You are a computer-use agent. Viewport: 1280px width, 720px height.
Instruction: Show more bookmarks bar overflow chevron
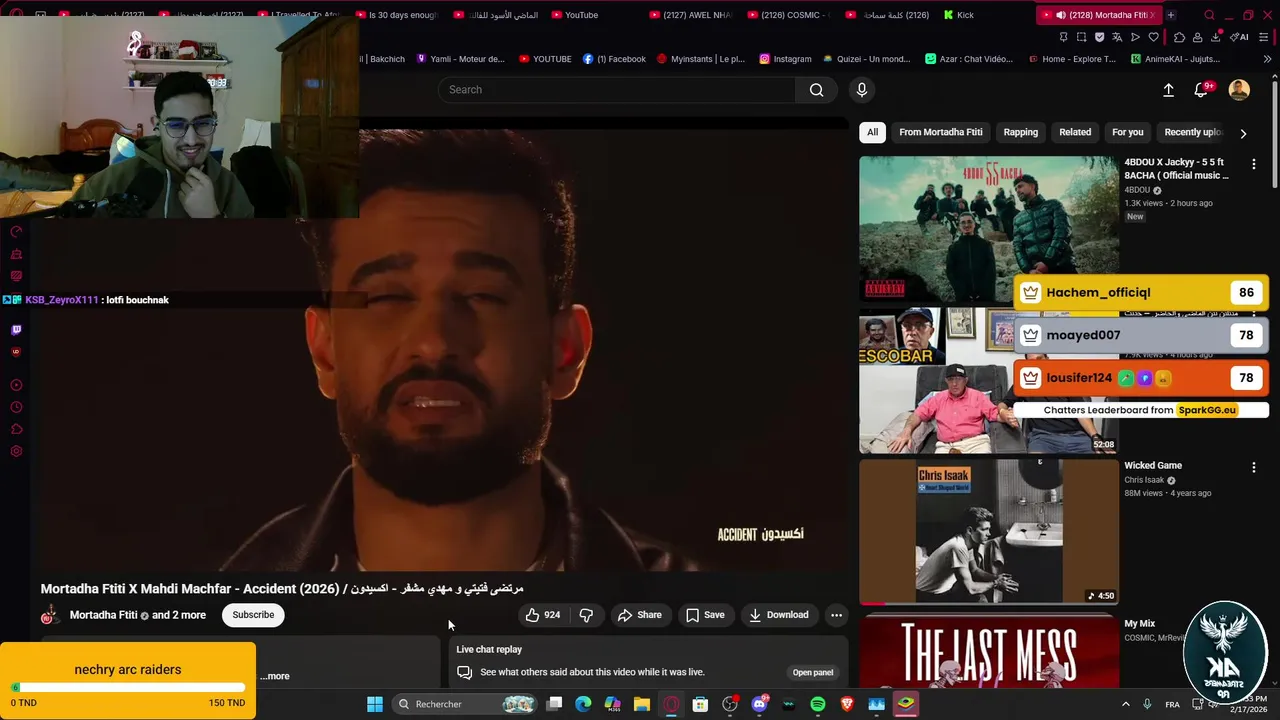1268,59
